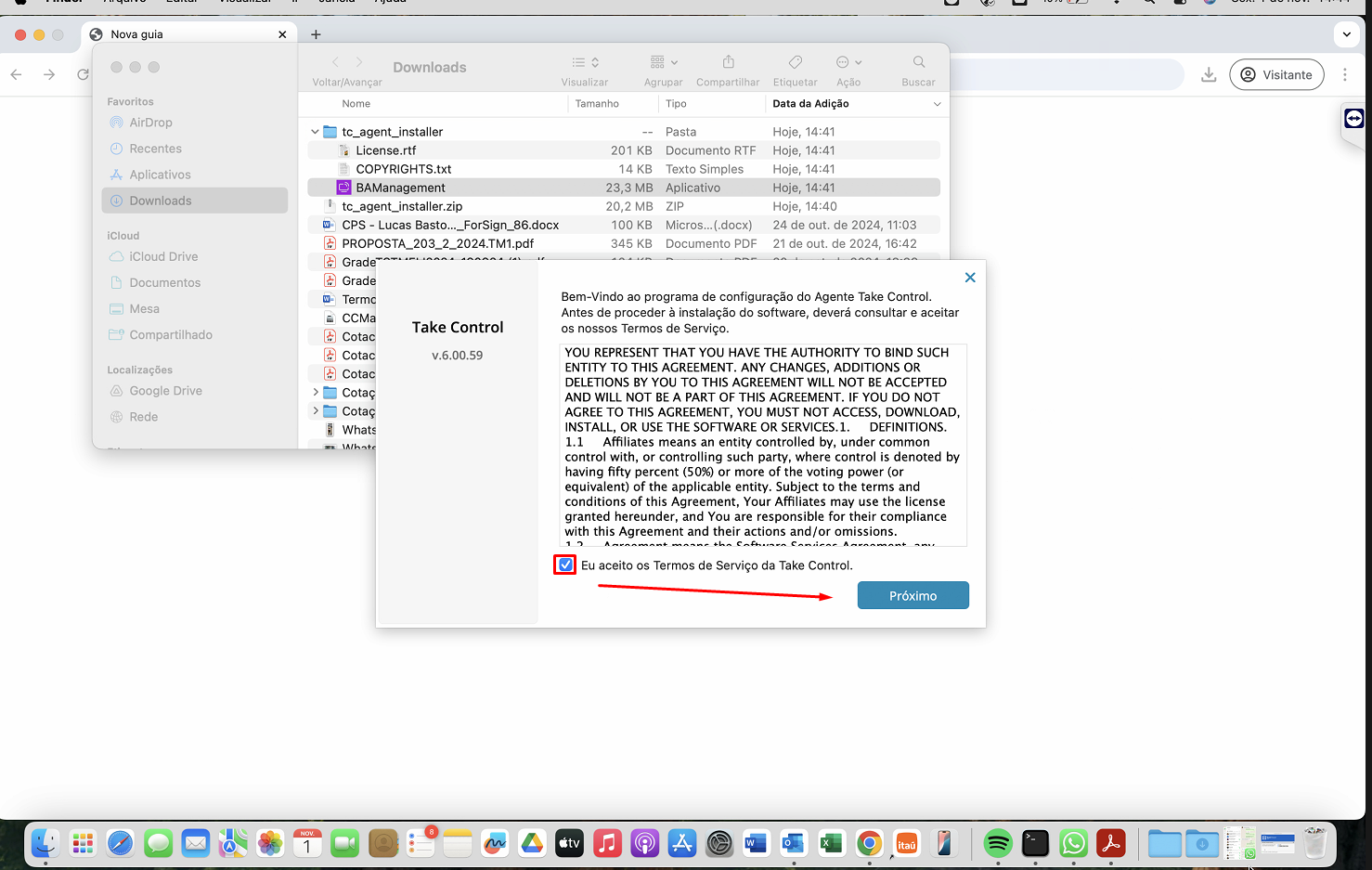
Task: Sort Finder list by Tipo column
Action: pos(676,104)
